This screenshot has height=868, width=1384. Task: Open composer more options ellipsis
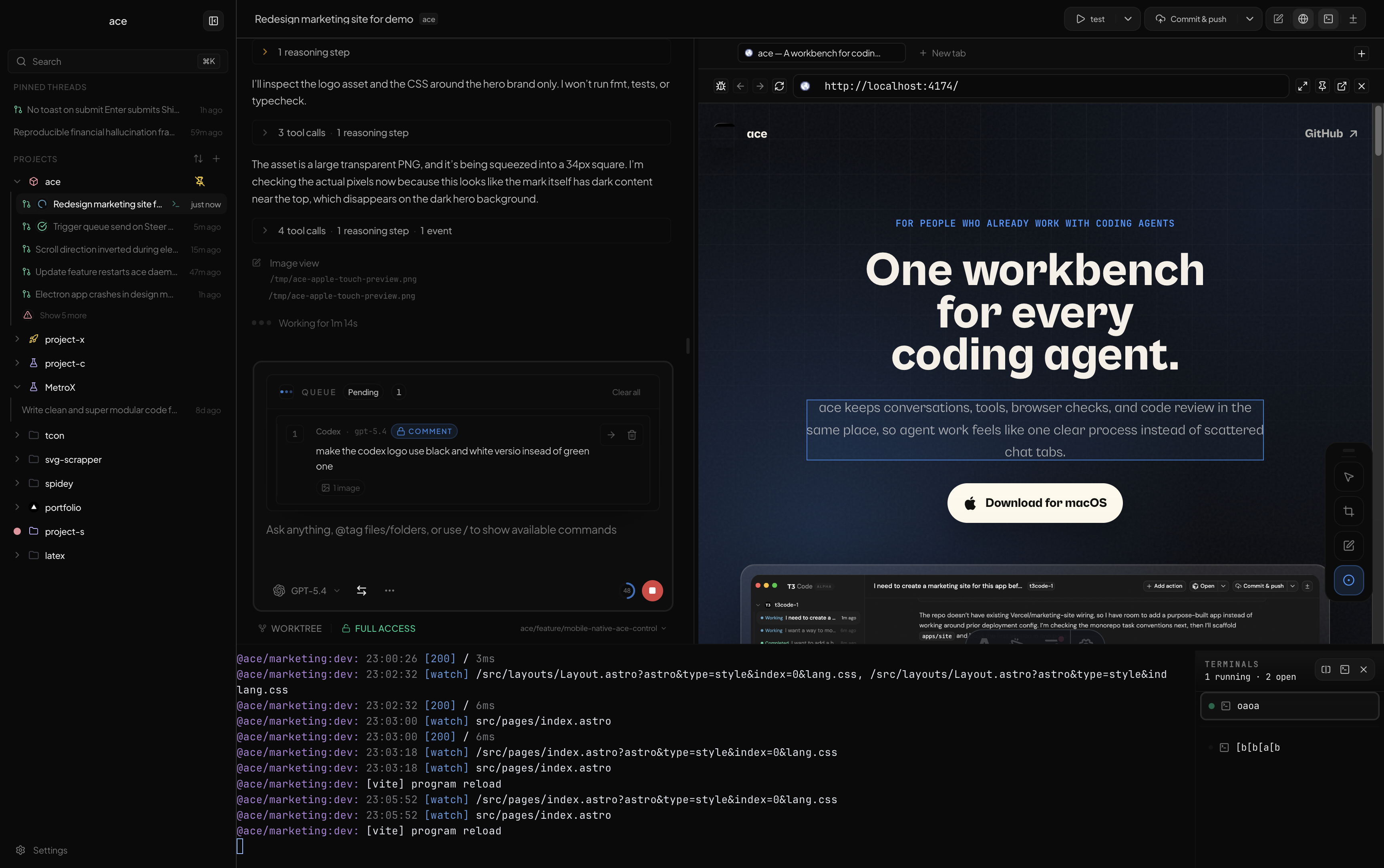tap(390, 591)
